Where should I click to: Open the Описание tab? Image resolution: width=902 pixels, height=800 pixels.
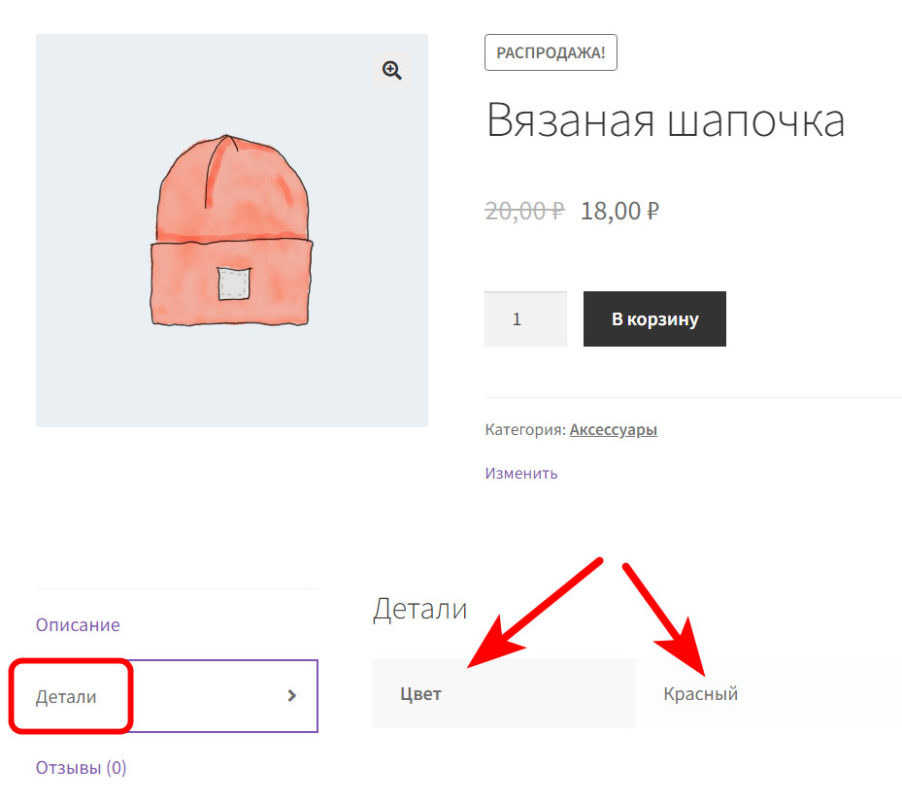point(78,625)
